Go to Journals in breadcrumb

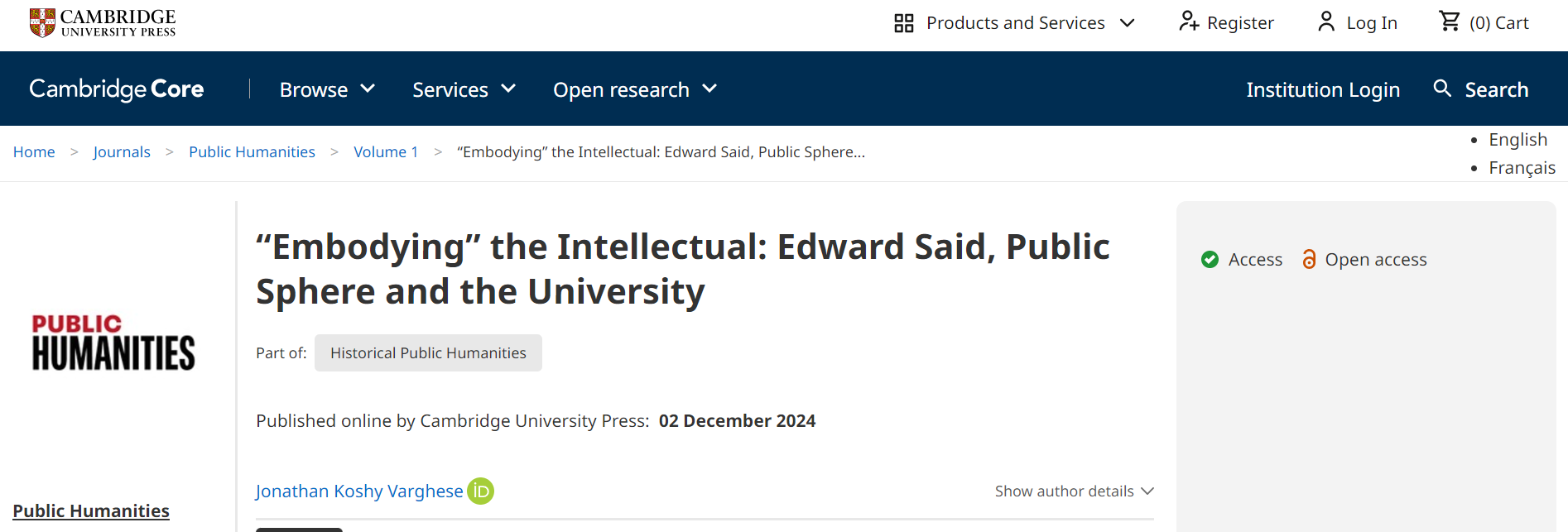[x=122, y=152]
